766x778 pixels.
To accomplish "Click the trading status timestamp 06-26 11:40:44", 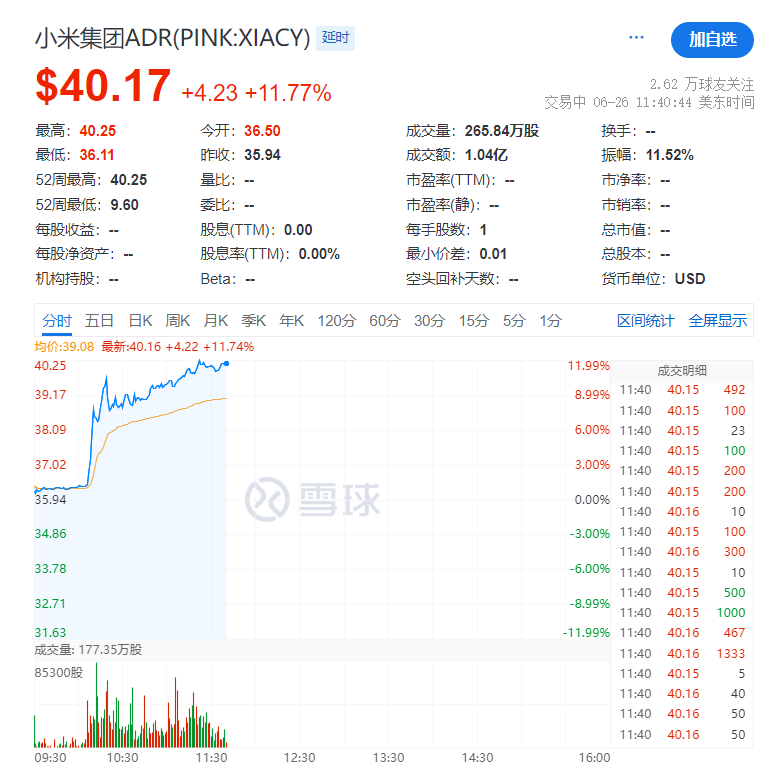I will (642, 103).
